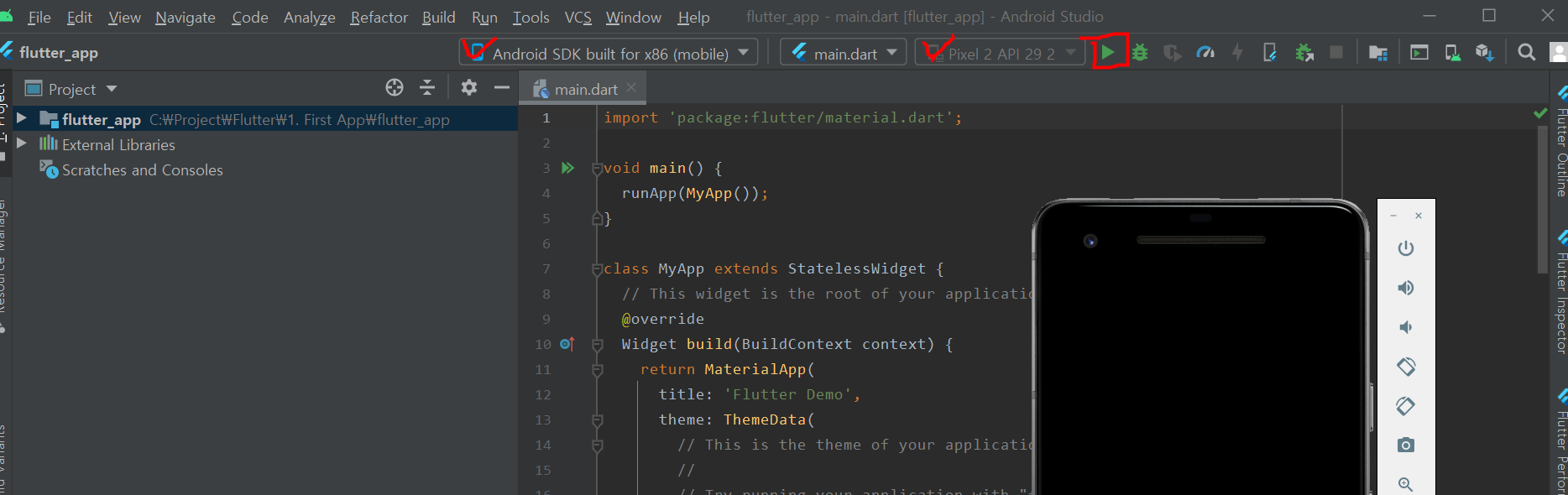Image resolution: width=1568 pixels, height=495 pixels.
Task: Click the Flutter Attach phone icon
Action: (1270, 53)
